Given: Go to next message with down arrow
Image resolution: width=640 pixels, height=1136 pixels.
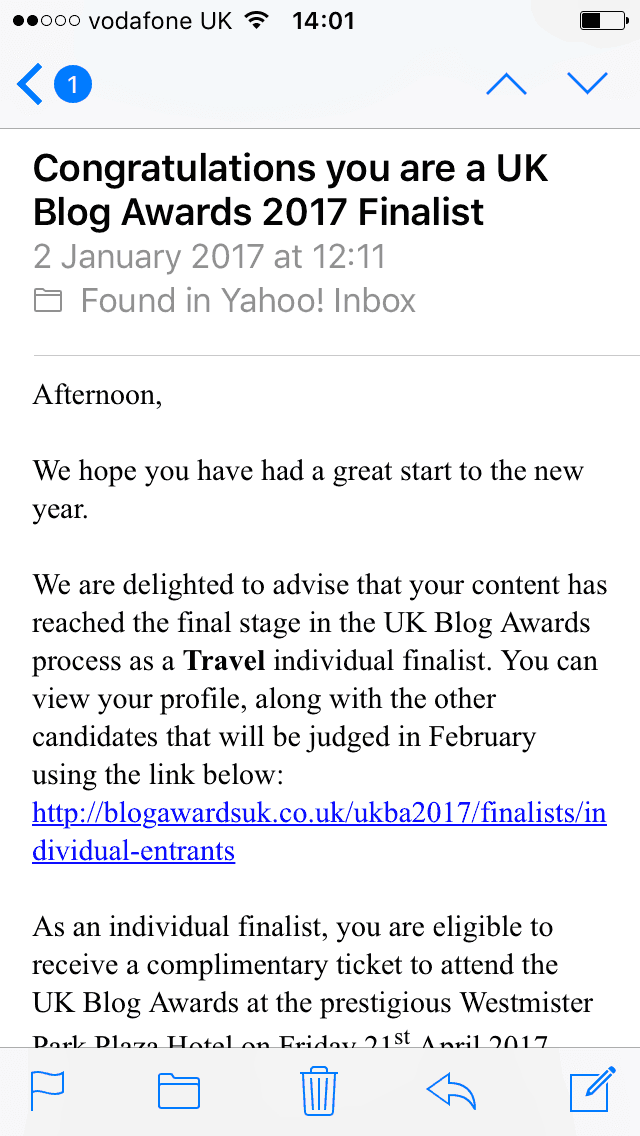Looking at the screenshot, I should 587,84.
